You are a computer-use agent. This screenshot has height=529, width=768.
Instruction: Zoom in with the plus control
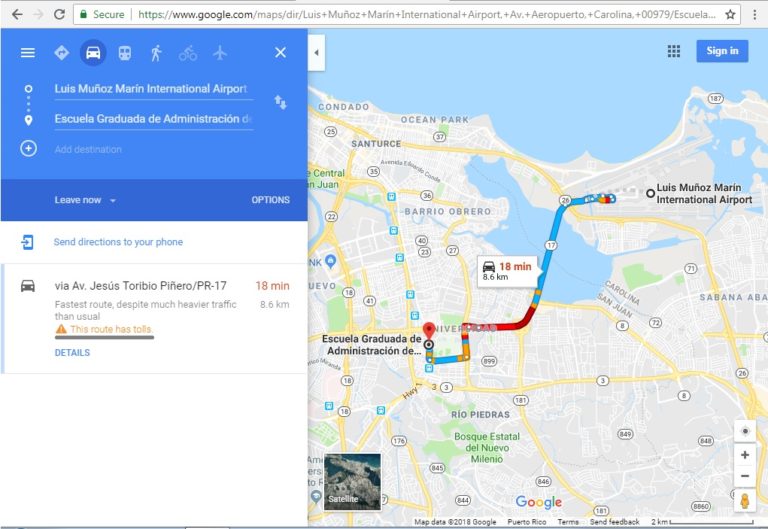coord(745,455)
